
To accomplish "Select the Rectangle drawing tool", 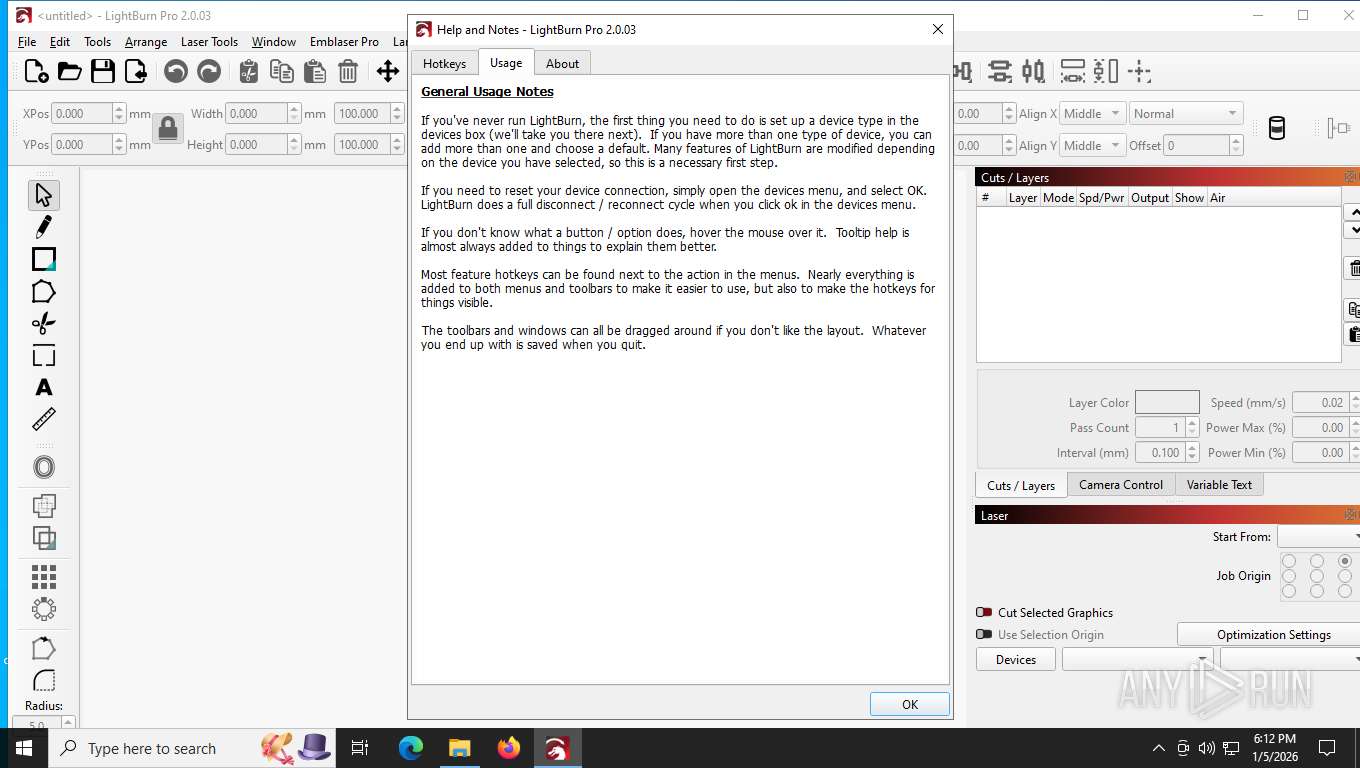I will 43,259.
